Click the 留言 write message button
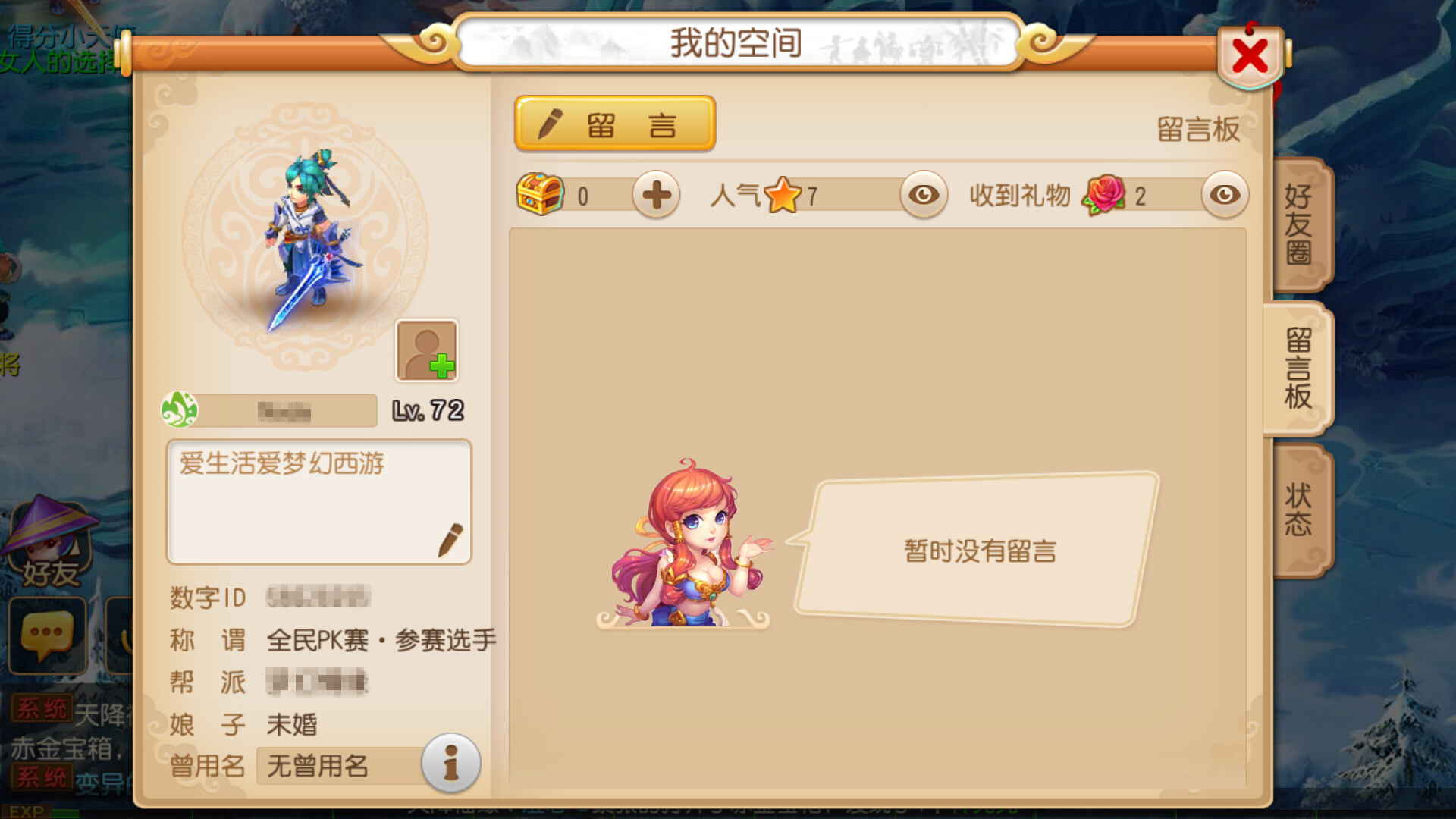1456x819 pixels. pos(615,124)
